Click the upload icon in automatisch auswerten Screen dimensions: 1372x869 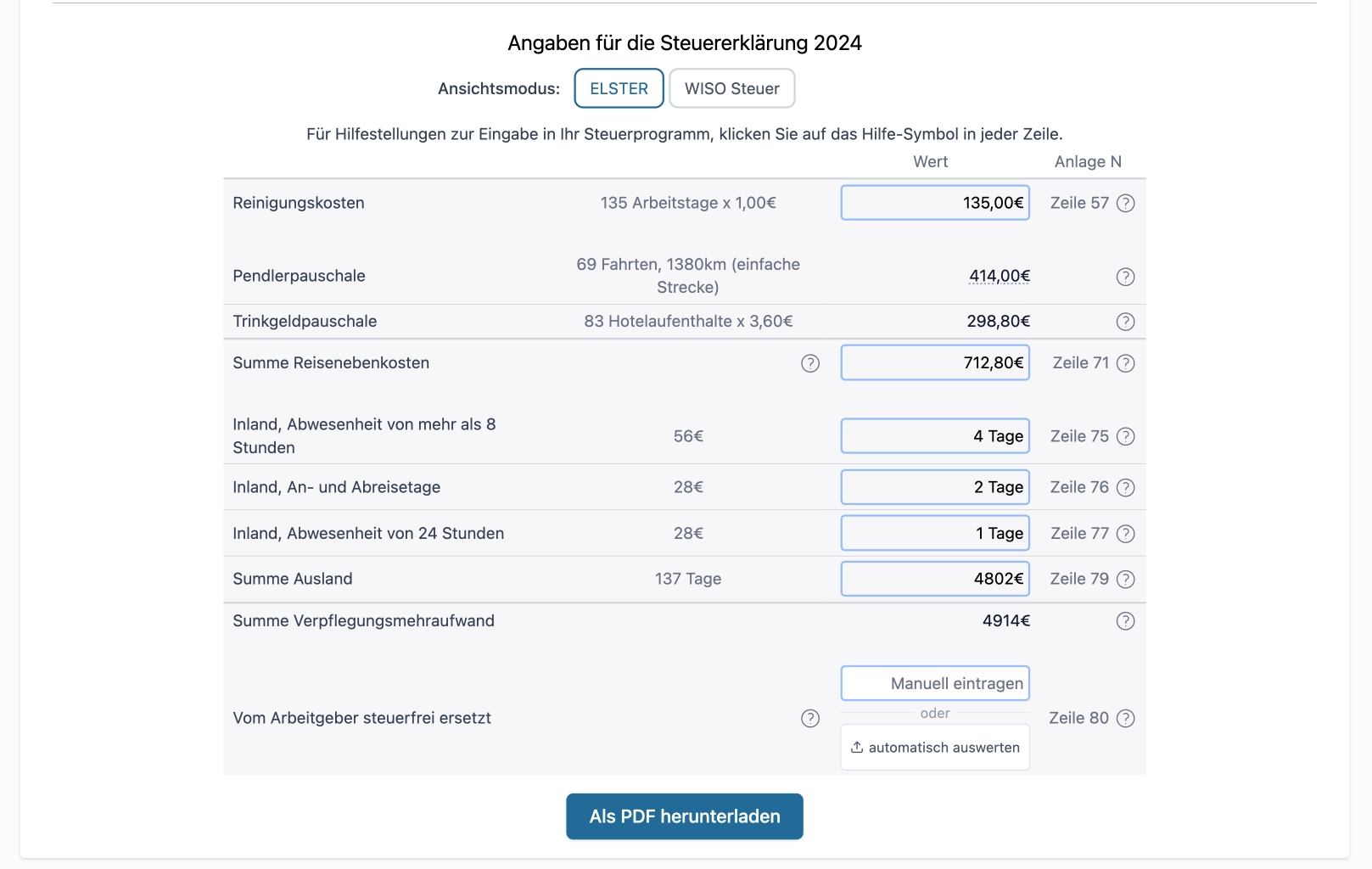click(858, 747)
